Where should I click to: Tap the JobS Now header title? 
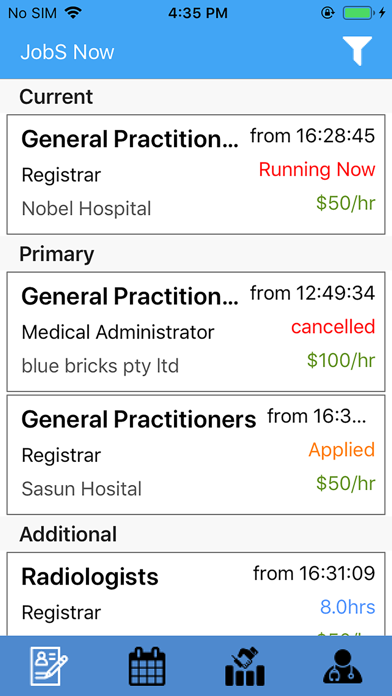pos(67,52)
